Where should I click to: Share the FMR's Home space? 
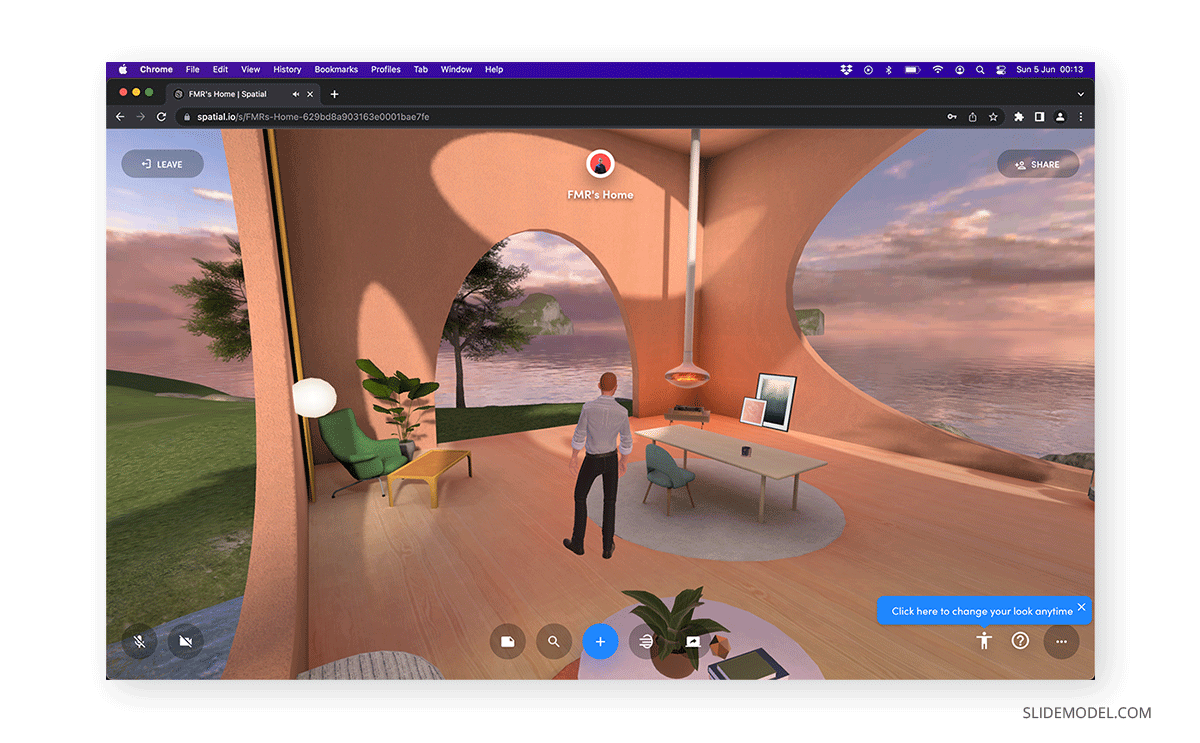pos(1038,164)
